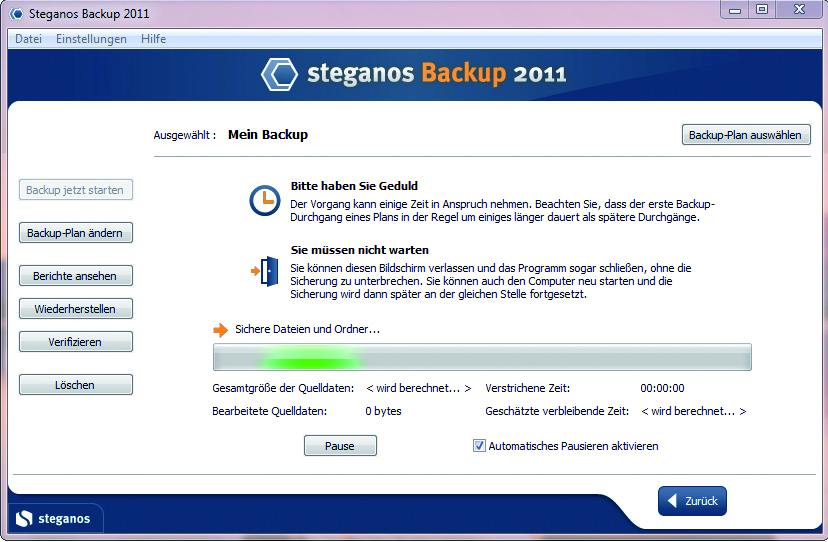This screenshot has width=828, height=542.
Task: Click the orange arrow next to Sichere Dateien
Action: [220, 330]
